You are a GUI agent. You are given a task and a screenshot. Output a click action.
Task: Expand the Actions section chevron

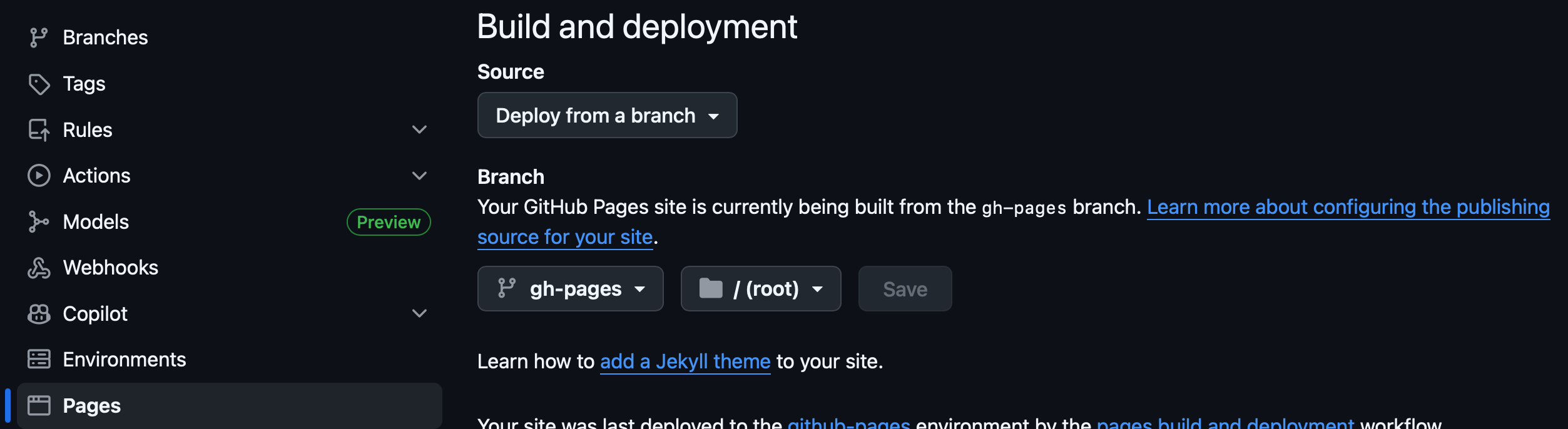(419, 176)
